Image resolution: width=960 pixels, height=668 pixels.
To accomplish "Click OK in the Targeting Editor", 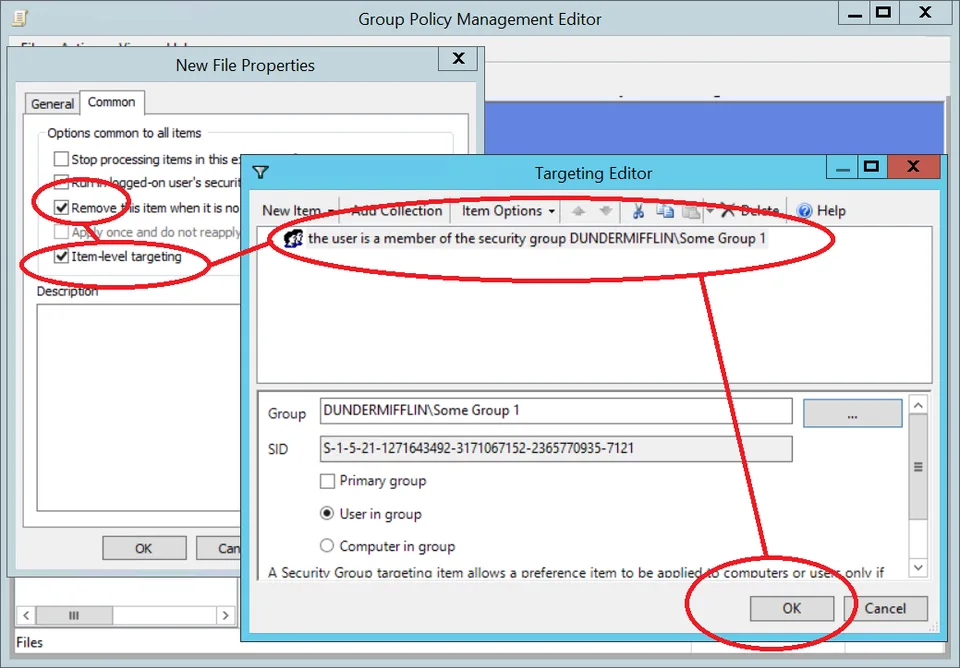I will coord(792,608).
